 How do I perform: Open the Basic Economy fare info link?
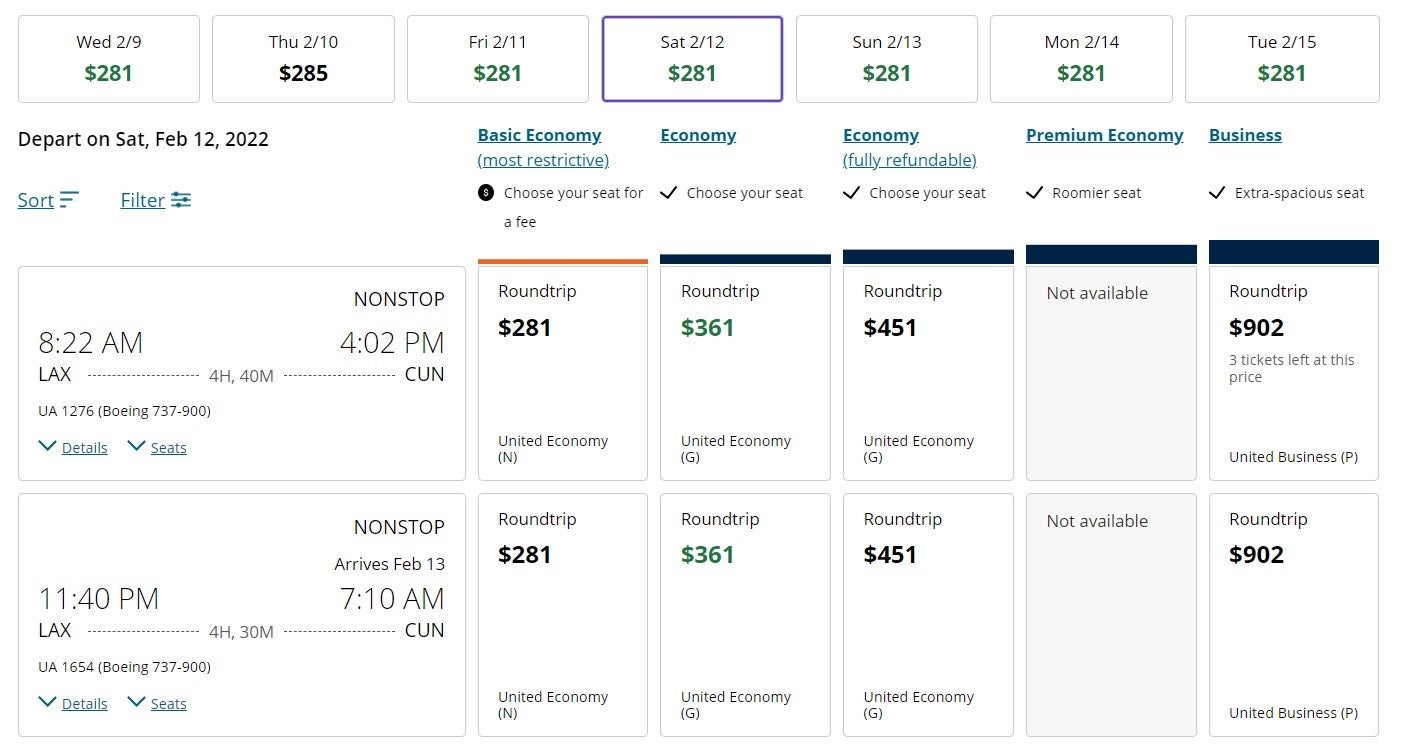point(539,135)
